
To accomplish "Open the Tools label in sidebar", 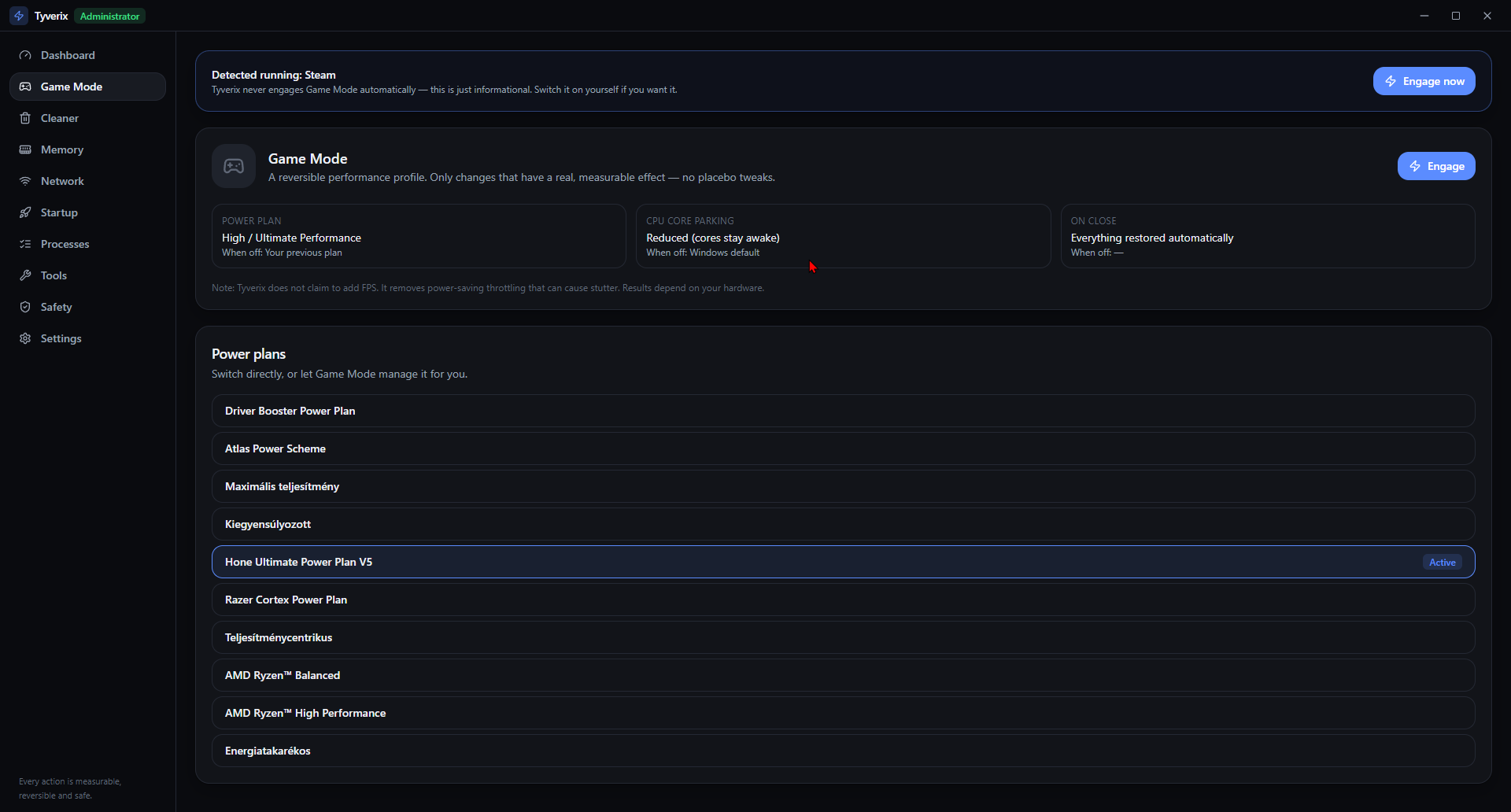I will click(54, 275).
